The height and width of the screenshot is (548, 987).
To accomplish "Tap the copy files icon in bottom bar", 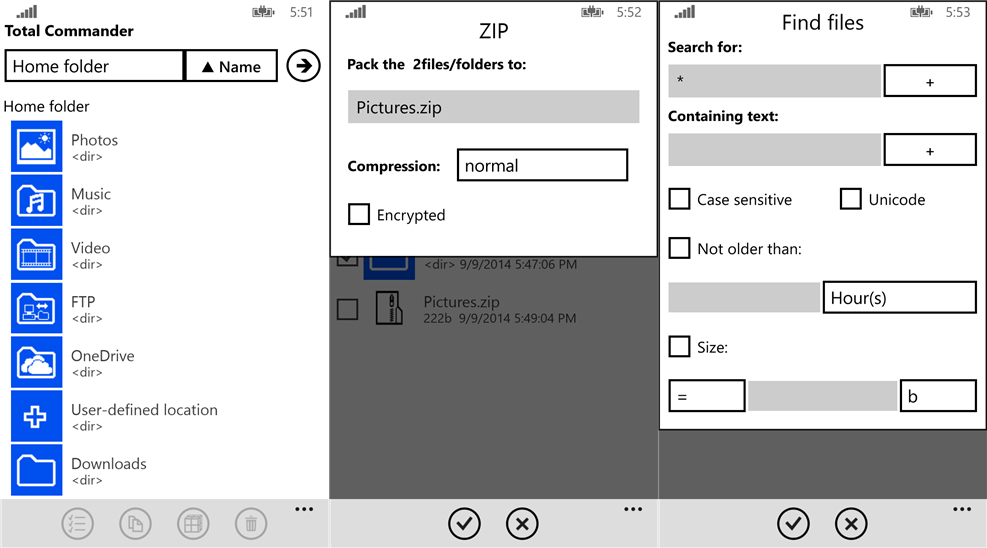I will [135, 523].
